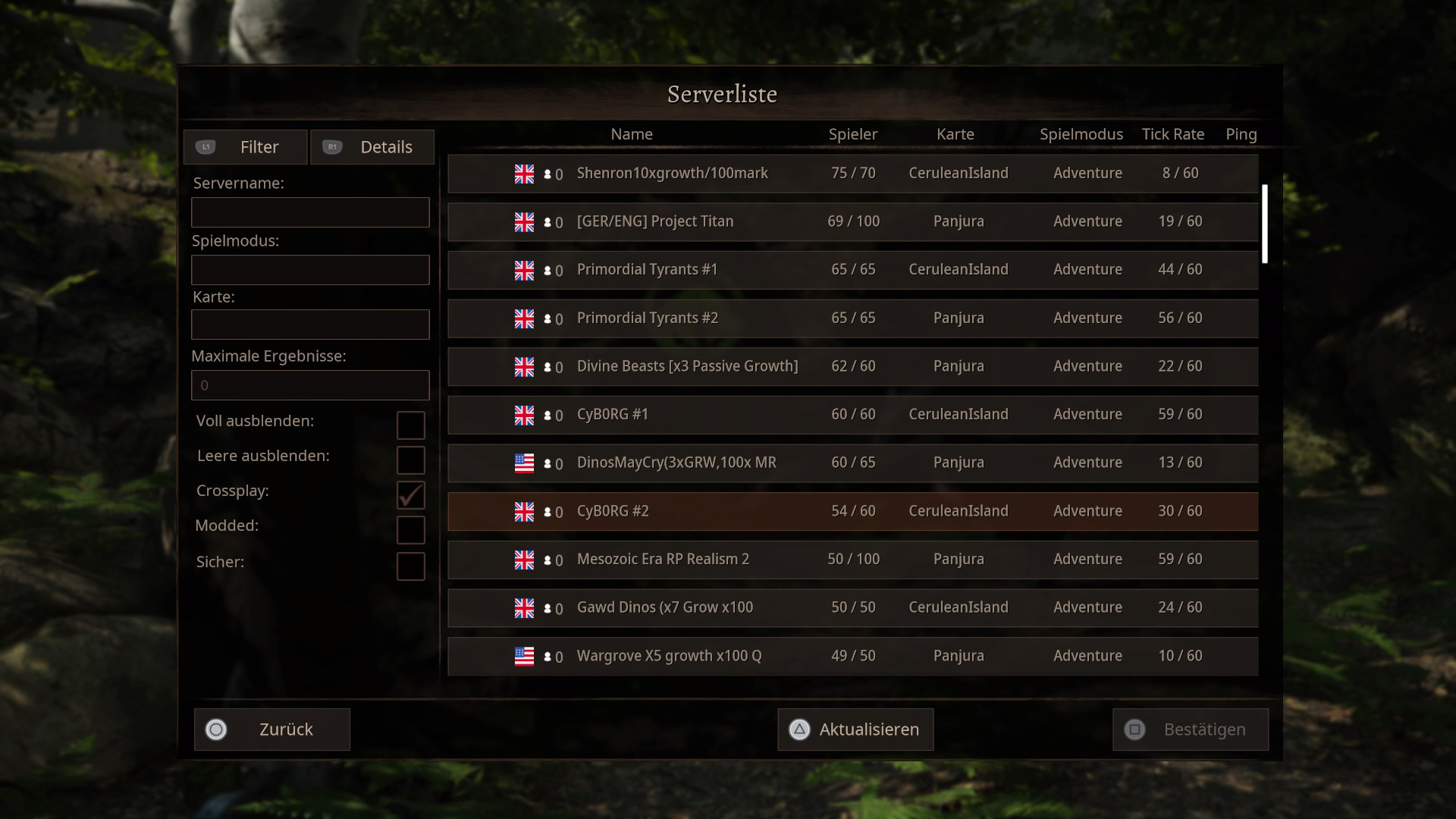This screenshot has height=819, width=1456.
Task: Enable the Voll ausblenden checkbox
Action: (x=411, y=425)
